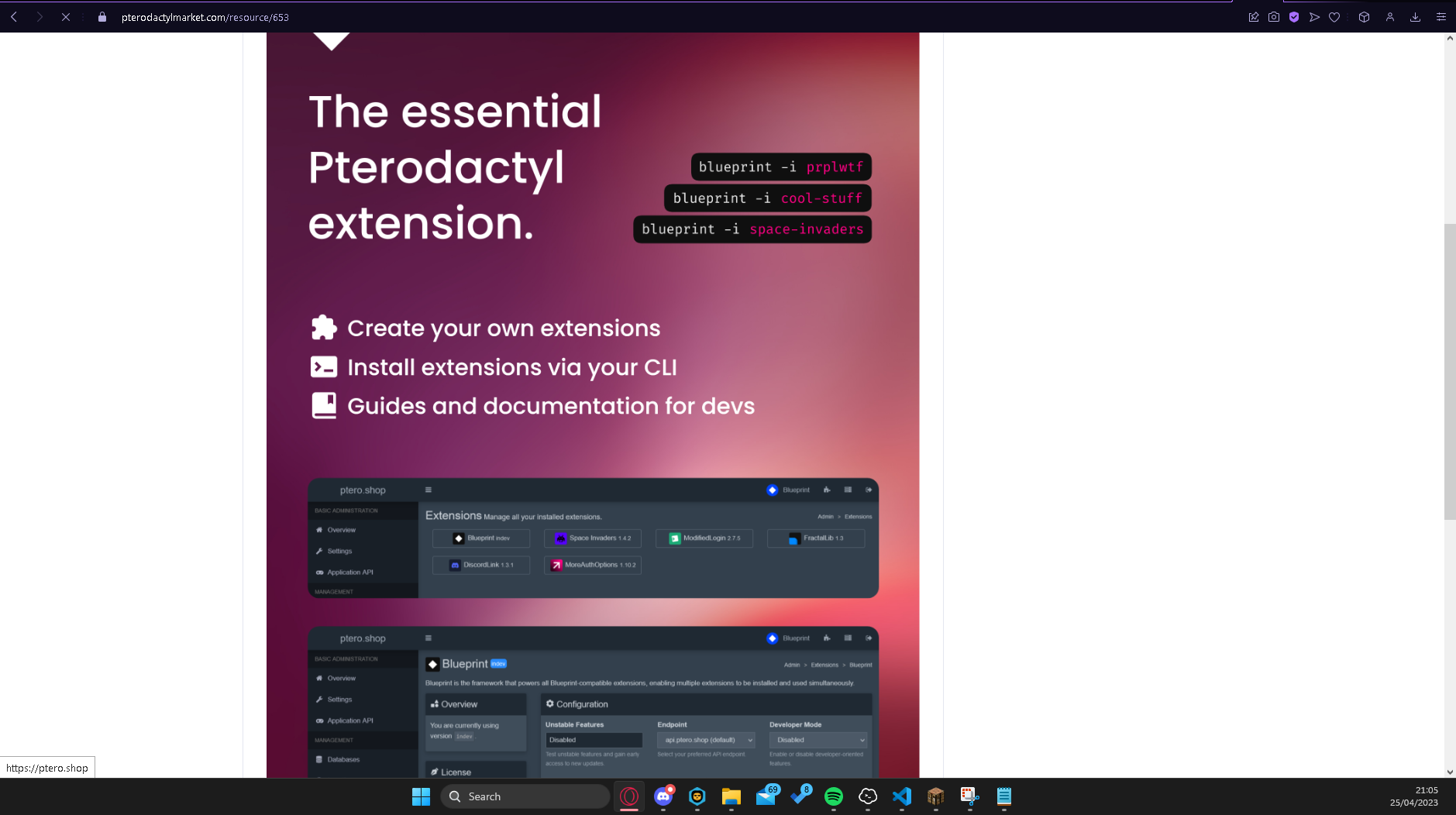Click the Space Invaders 1.4.2 extension card
Screen dimensions: 1456x815
click(593, 538)
